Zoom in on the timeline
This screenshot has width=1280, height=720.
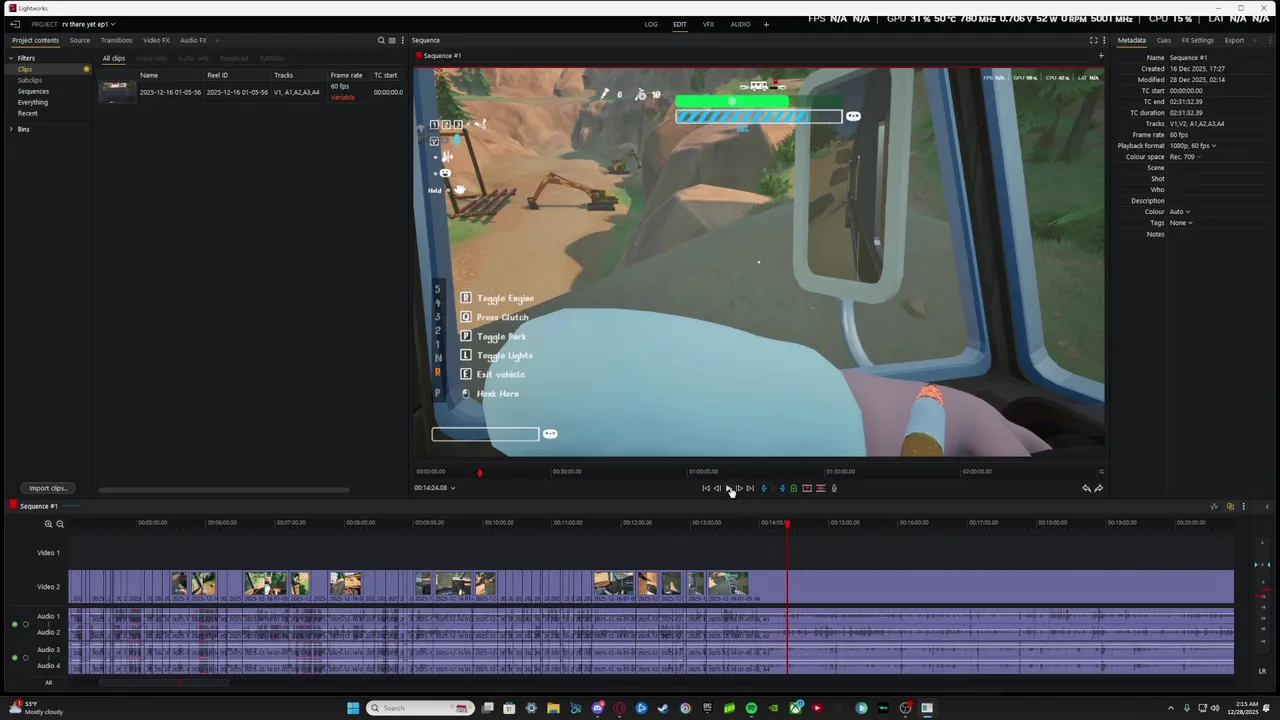coord(48,523)
